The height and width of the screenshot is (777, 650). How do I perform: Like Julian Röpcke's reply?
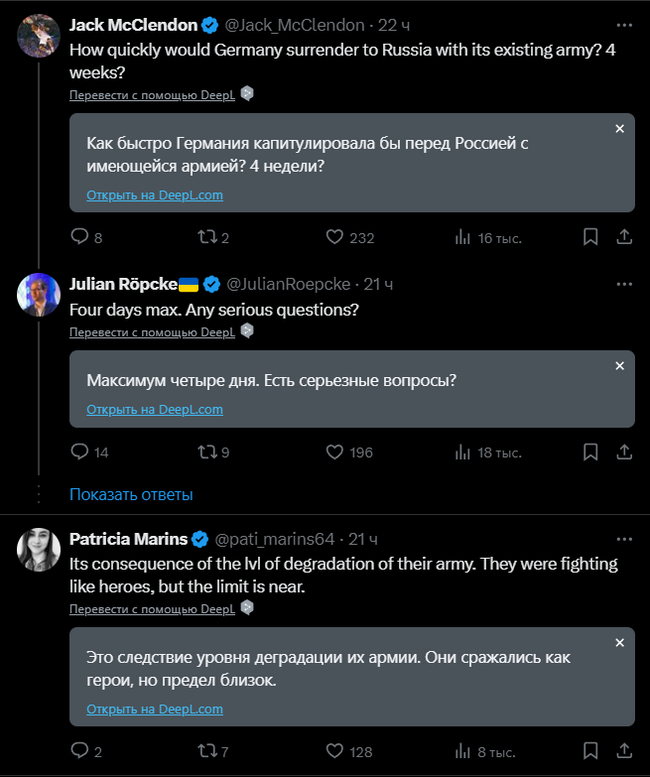tap(336, 452)
